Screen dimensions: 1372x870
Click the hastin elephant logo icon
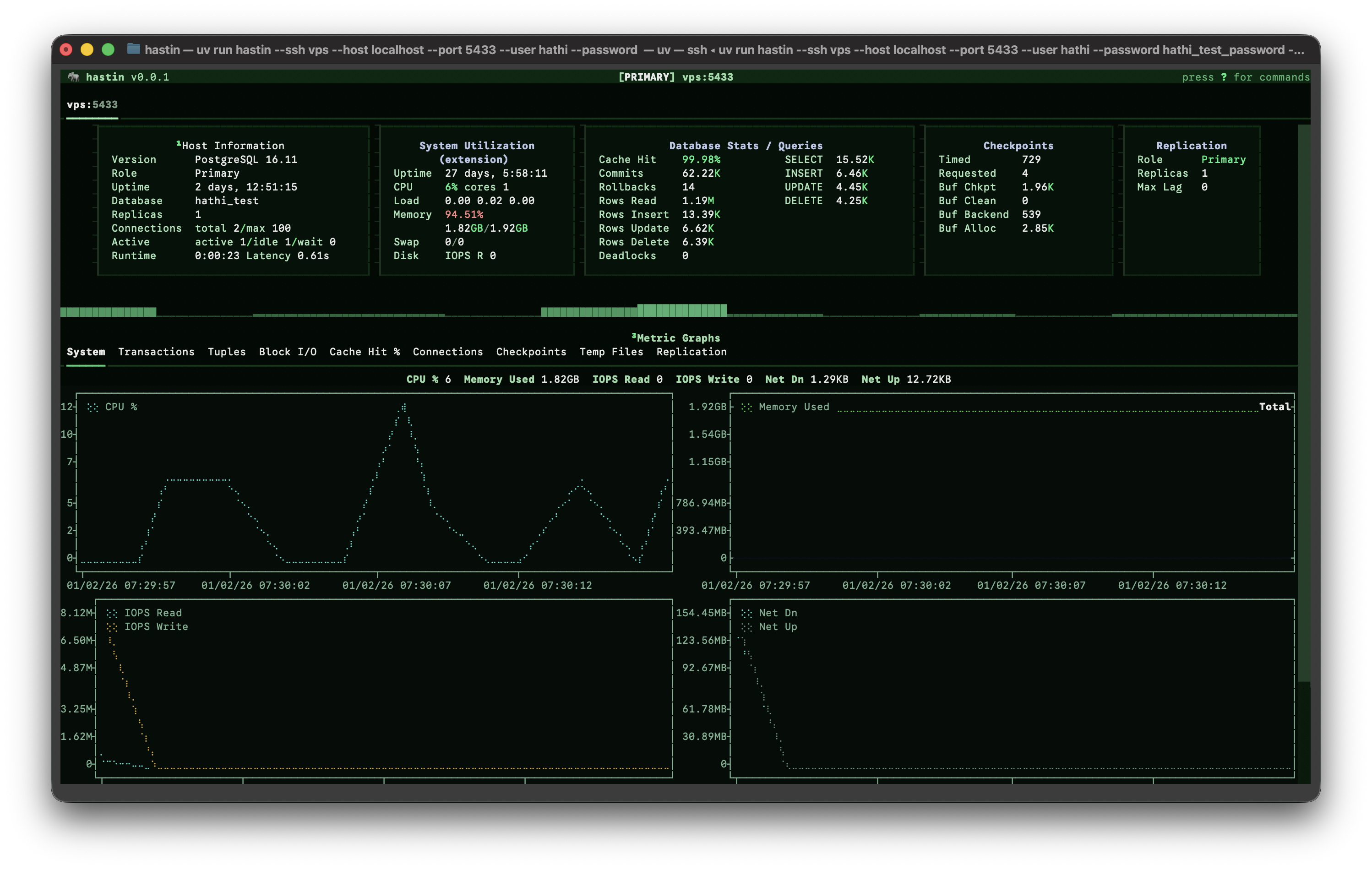[x=73, y=77]
